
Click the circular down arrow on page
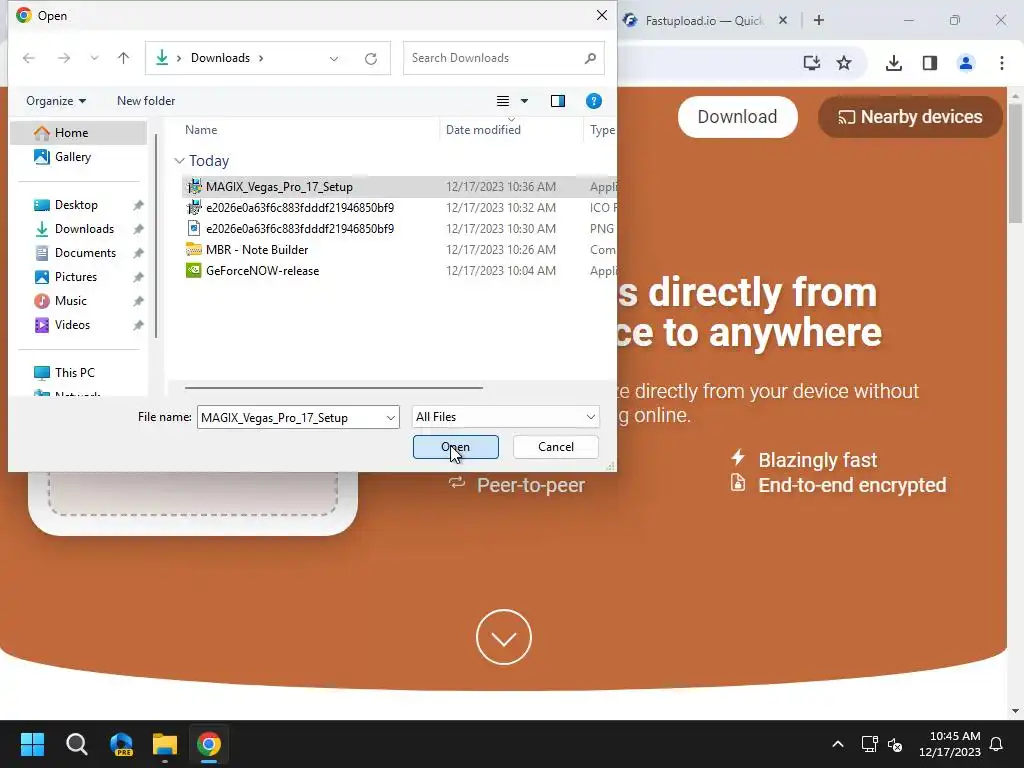504,637
